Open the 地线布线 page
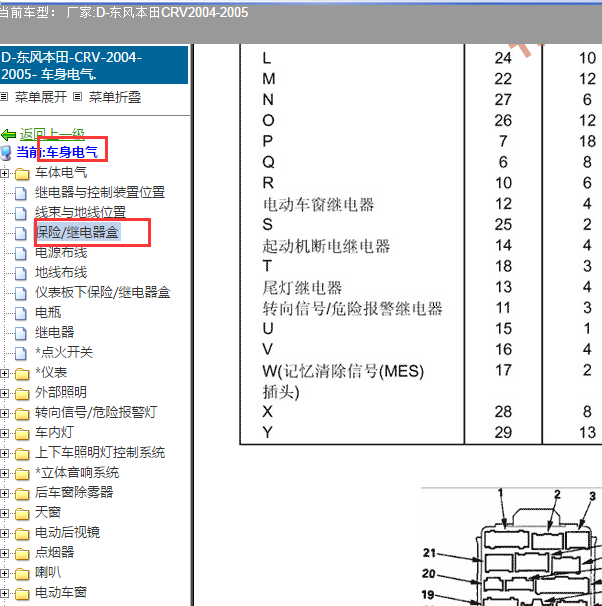This screenshot has height=606, width=602. pos(61,272)
